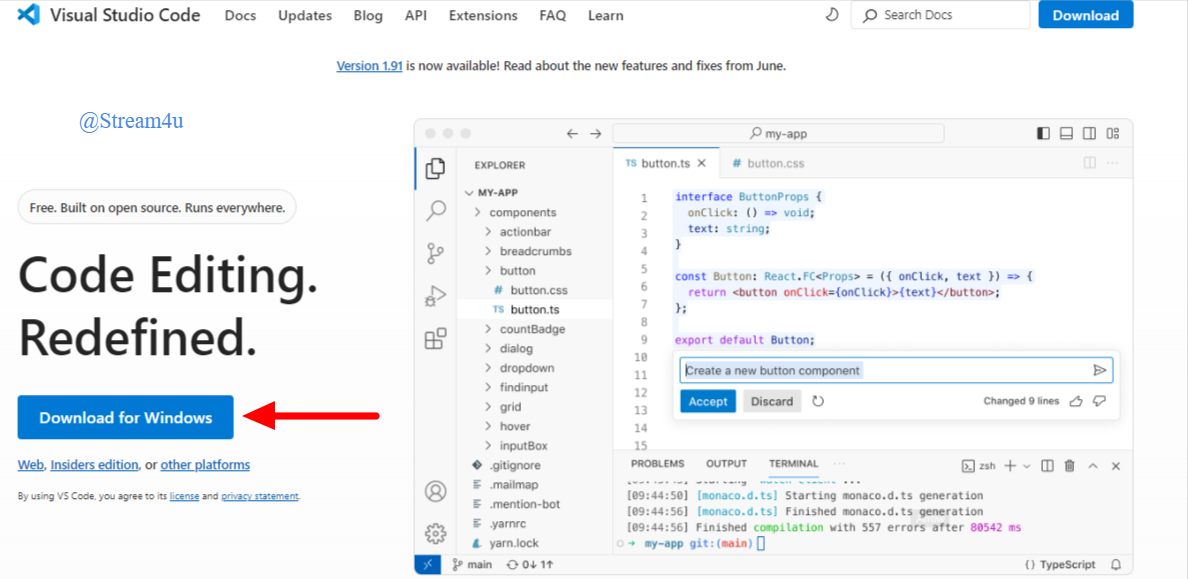Click the kill terminal trash icon
This screenshot has height=579, width=1188.
pos(1070,466)
